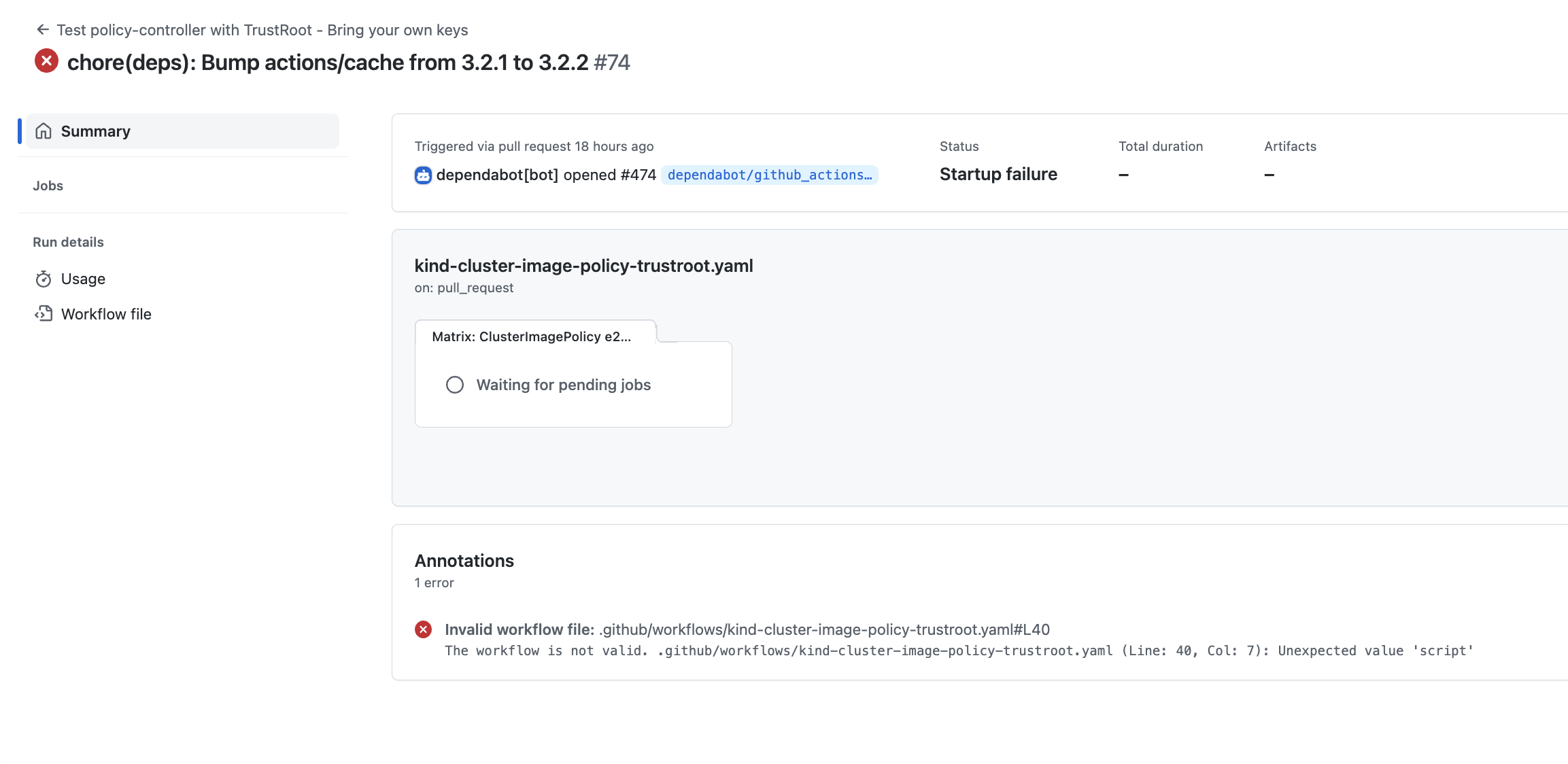Click the dependabot avatar icon

pyautogui.click(x=423, y=175)
